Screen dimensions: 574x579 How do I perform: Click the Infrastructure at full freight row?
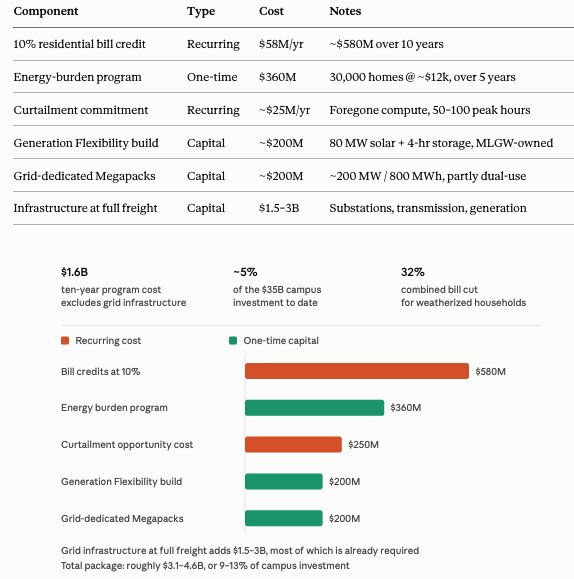pos(293,208)
